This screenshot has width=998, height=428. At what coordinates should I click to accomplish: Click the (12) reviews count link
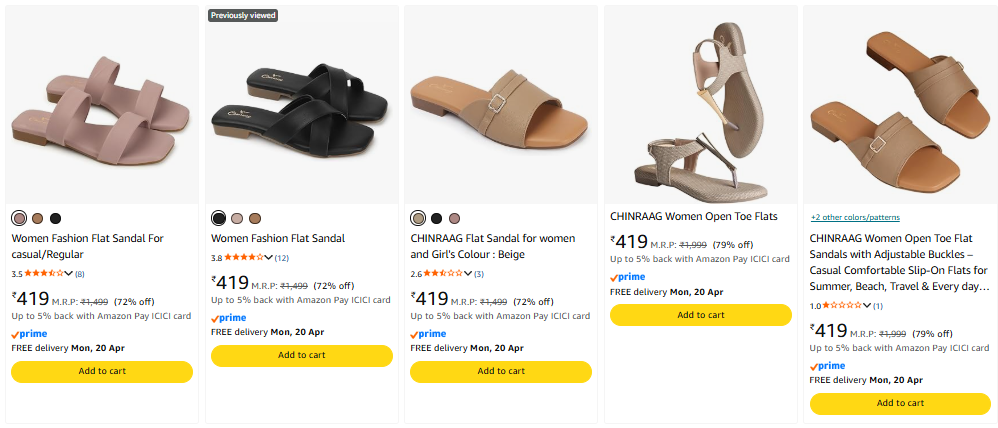pyautogui.click(x=282, y=258)
